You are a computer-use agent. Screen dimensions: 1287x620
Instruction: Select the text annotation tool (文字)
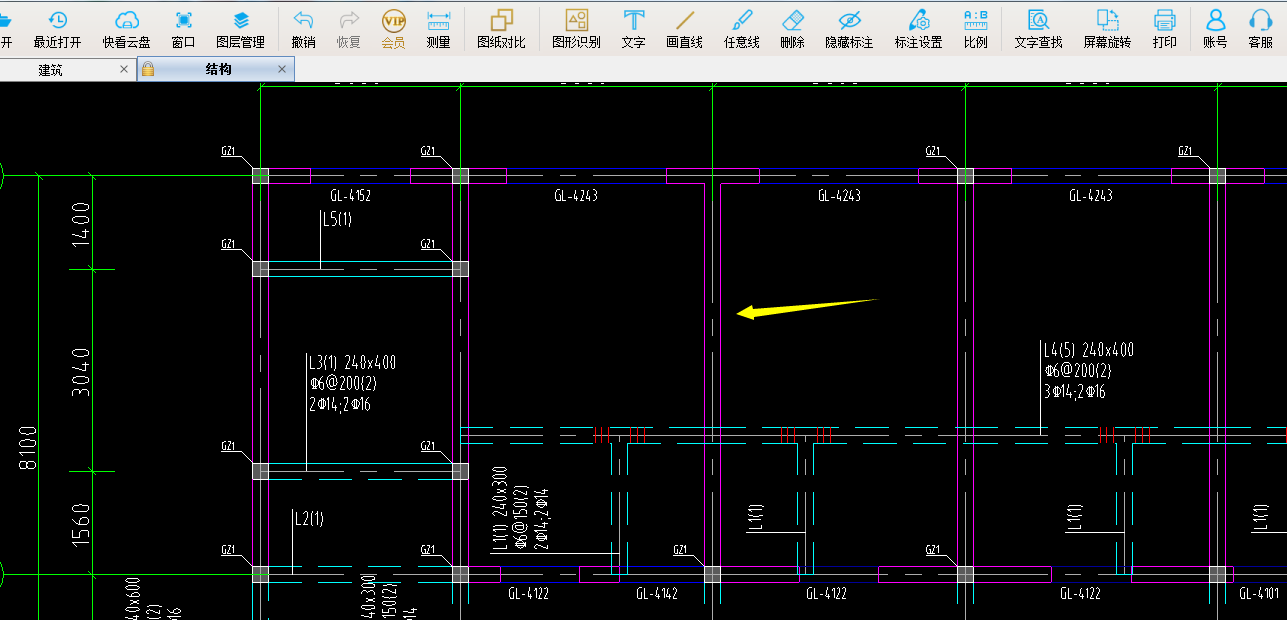(x=633, y=28)
